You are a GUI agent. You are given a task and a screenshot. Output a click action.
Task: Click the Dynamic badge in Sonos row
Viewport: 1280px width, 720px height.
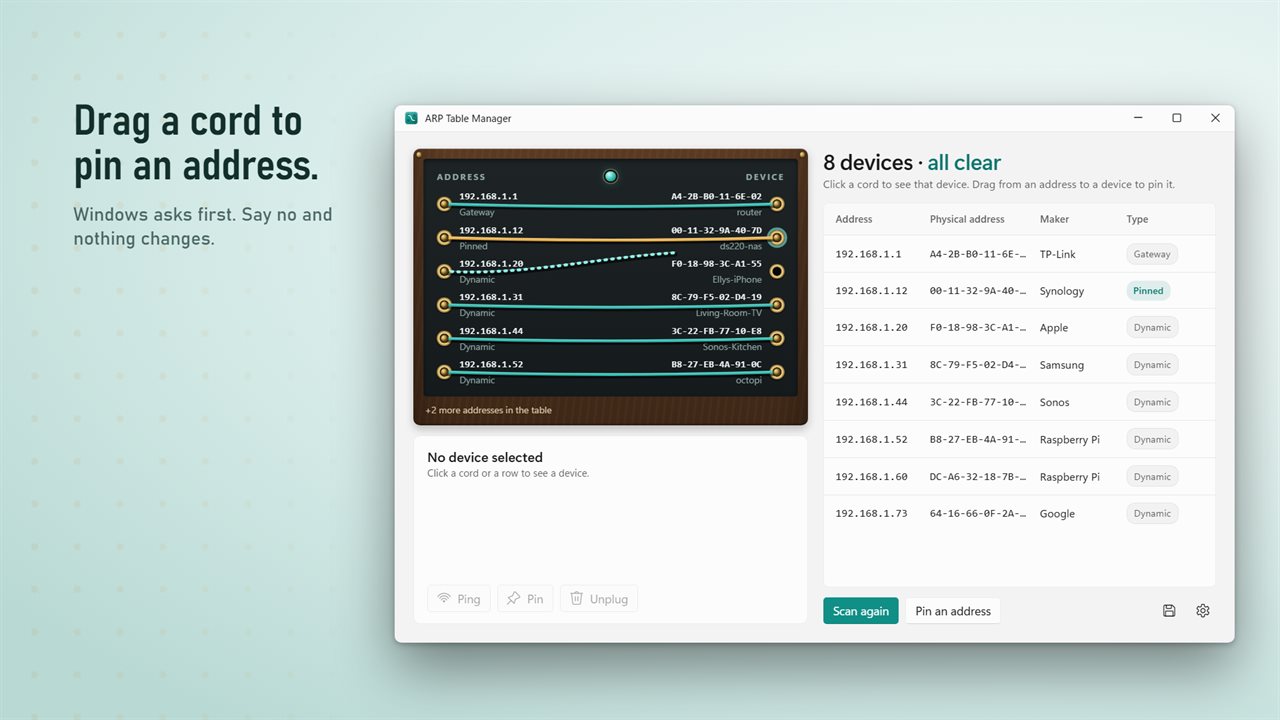(1152, 402)
